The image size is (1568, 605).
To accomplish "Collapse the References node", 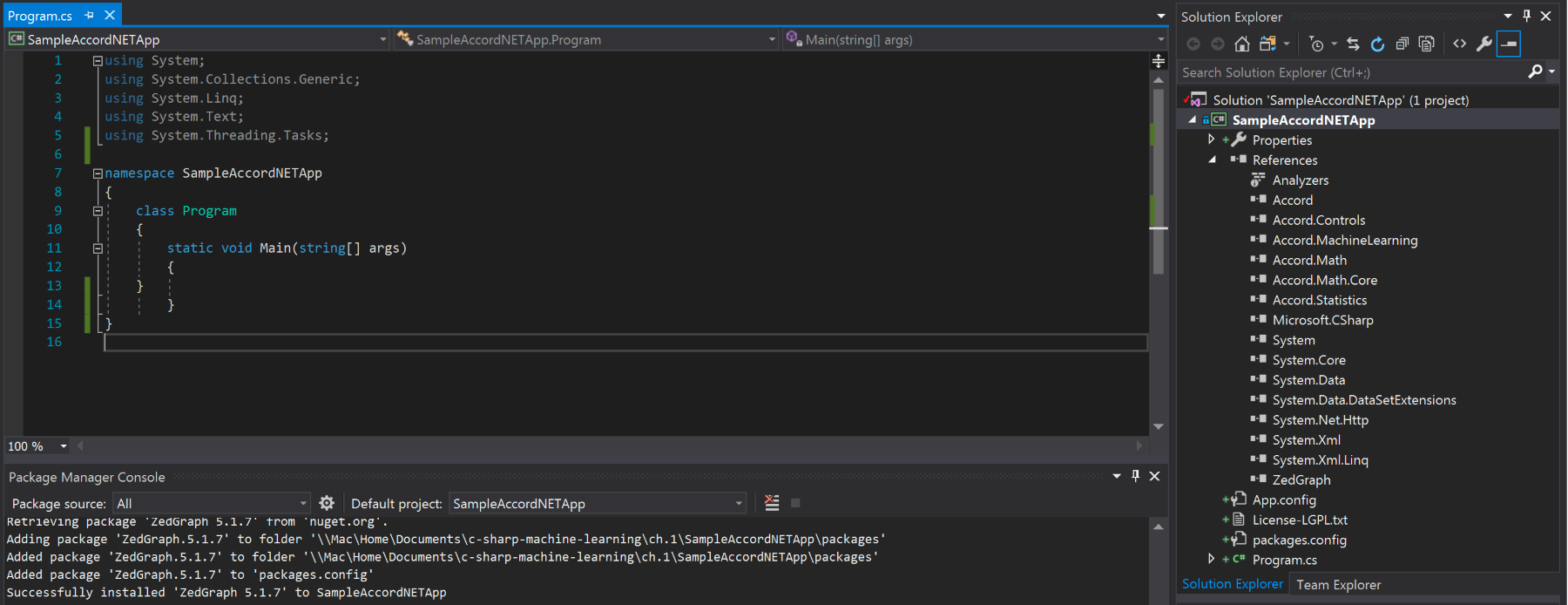I will (1212, 160).
